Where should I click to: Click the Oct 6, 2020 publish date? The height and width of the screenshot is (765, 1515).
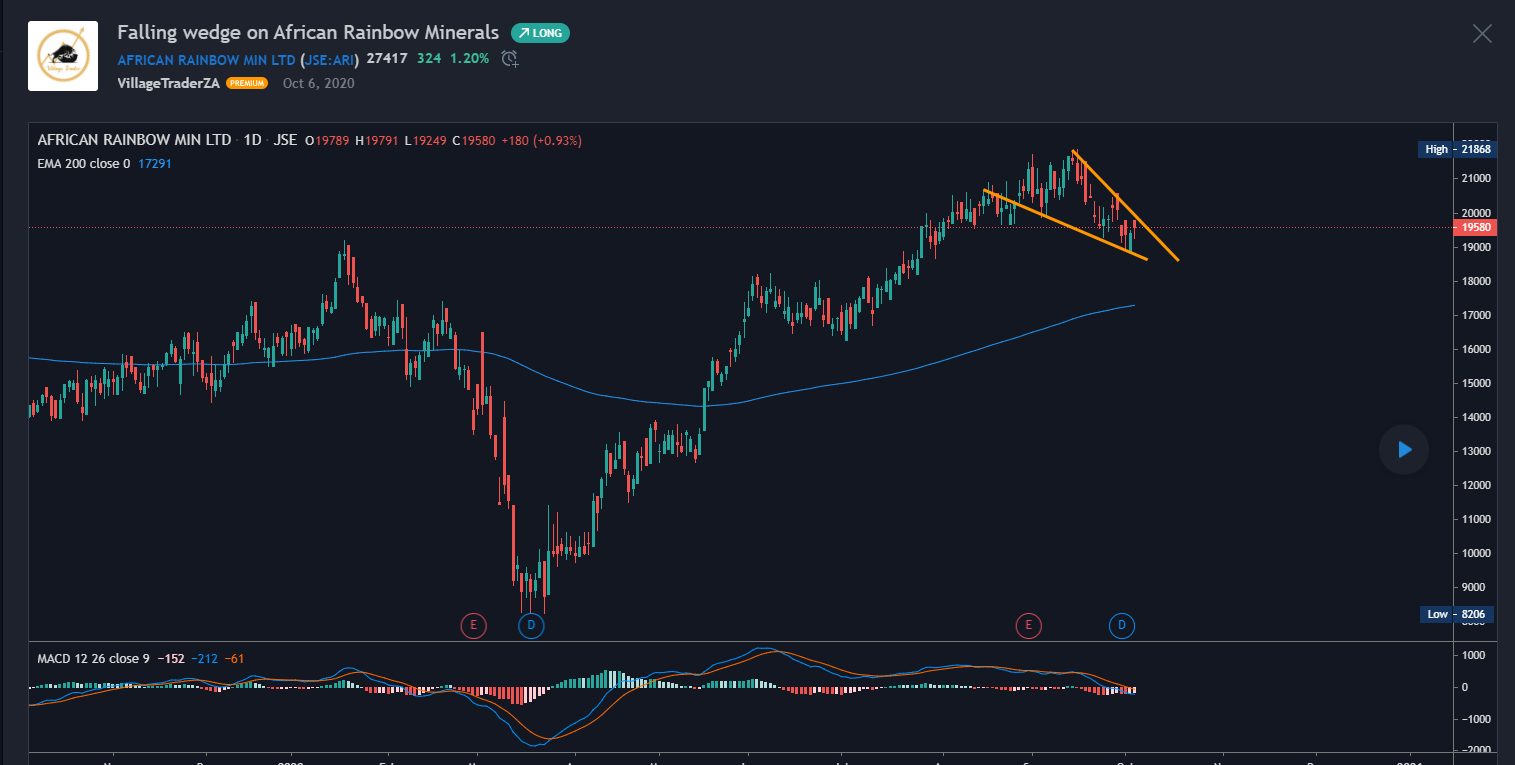[318, 83]
